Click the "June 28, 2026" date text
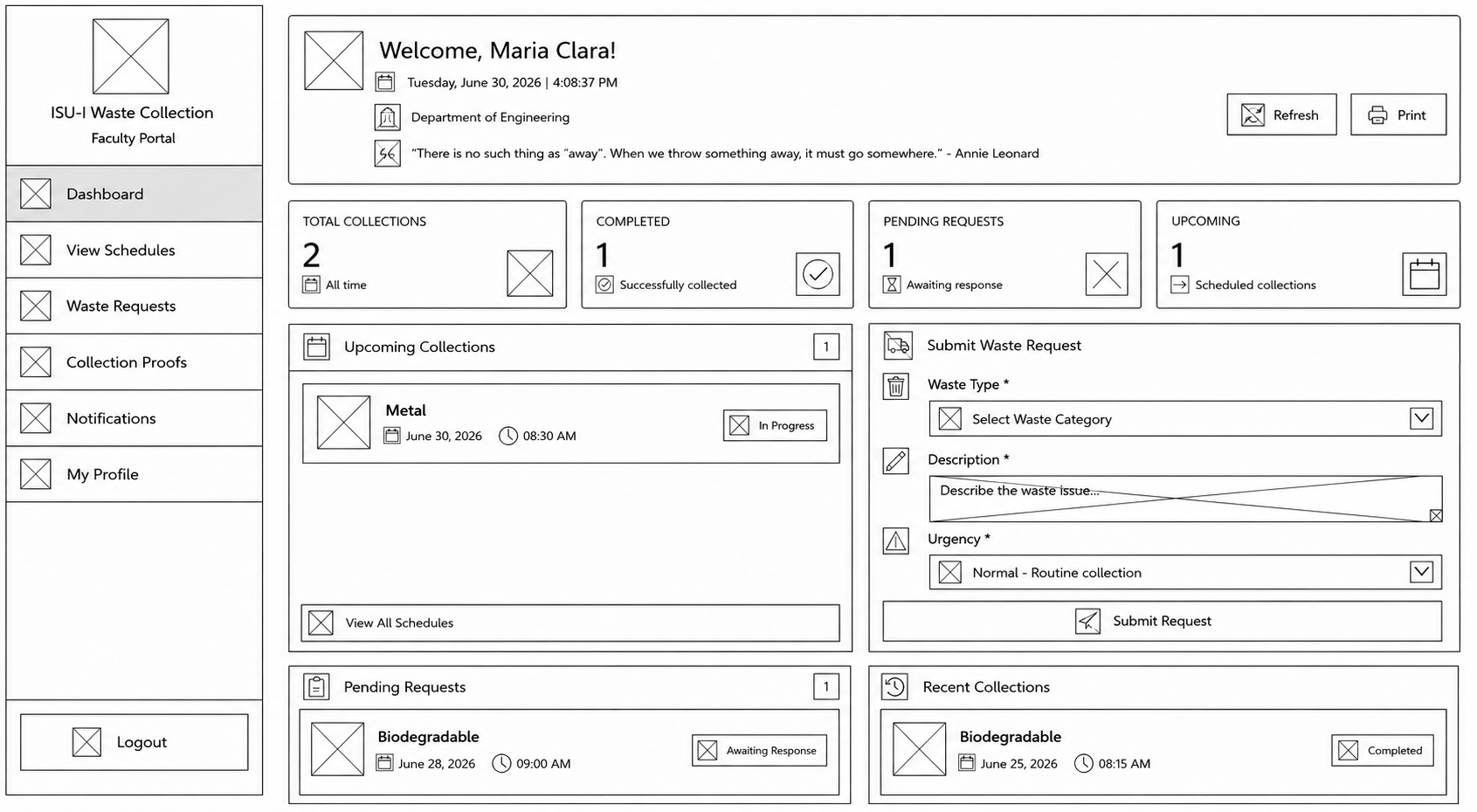Image resolution: width=1477 pixels, height=812 pixels. (x=437, y=764)
